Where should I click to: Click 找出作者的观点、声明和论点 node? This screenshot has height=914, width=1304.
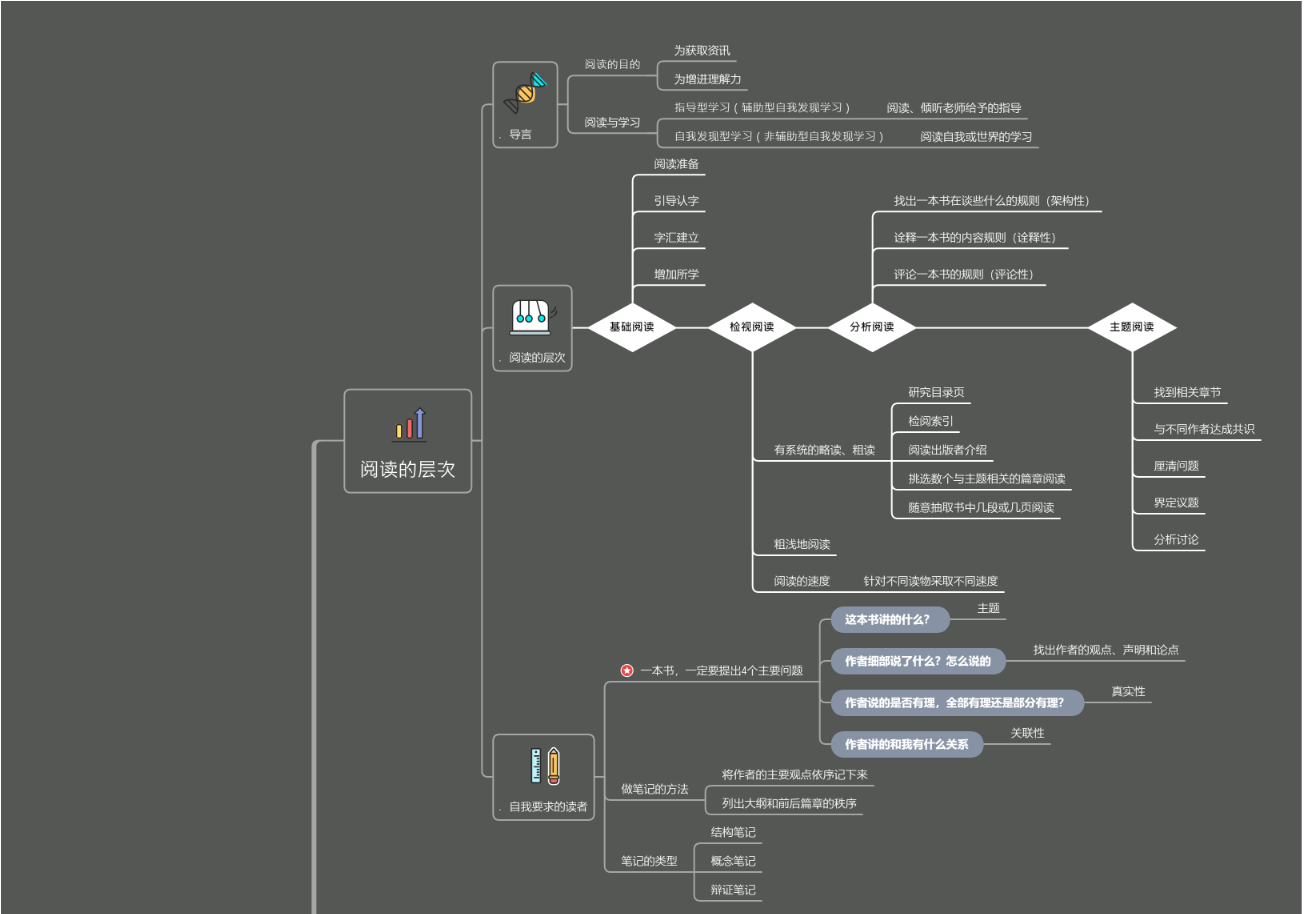[x=1106, y=650]
